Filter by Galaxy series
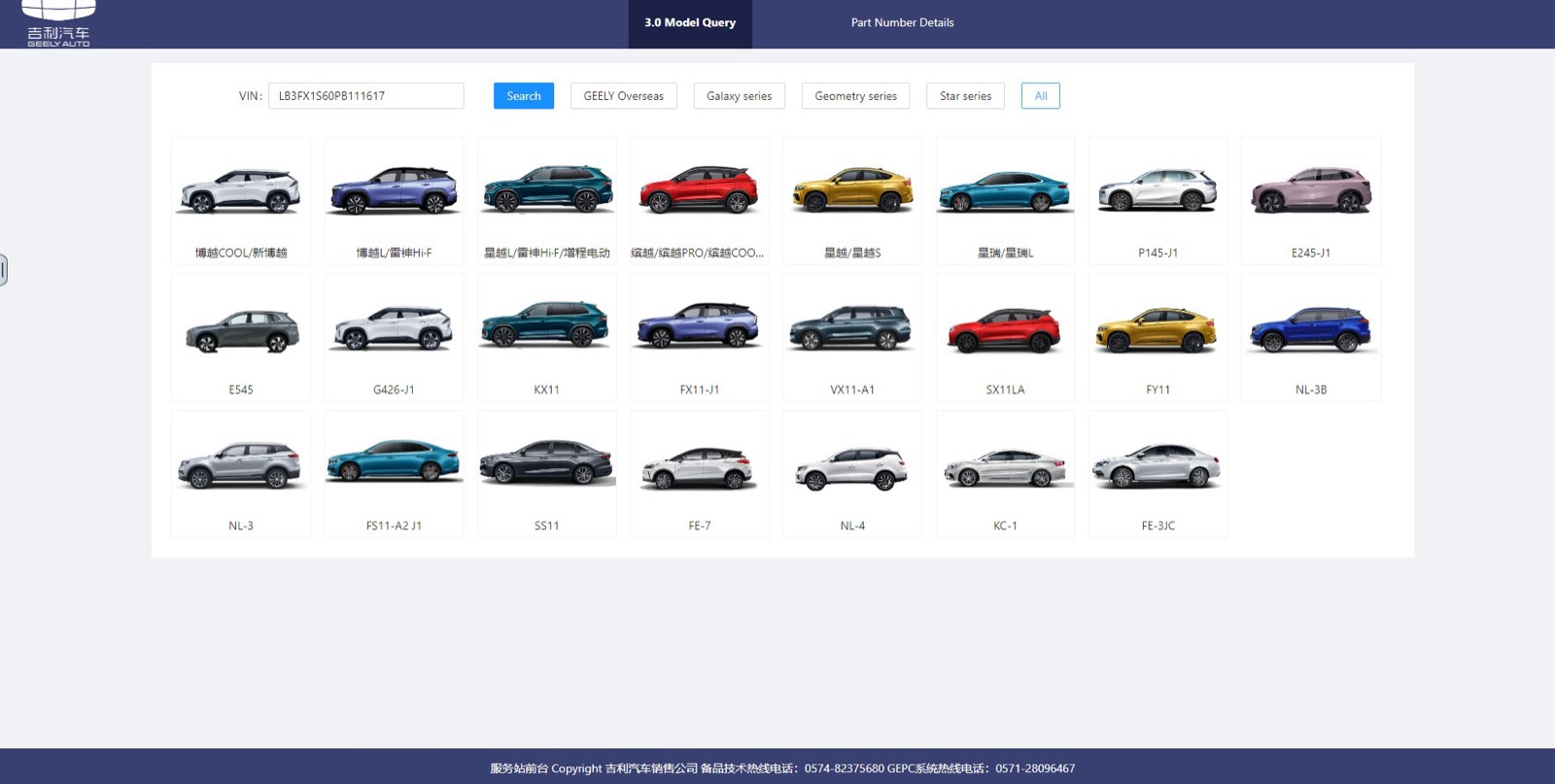Image resolution: width=1555 pixels, height=784 pixels. point(740,96)
